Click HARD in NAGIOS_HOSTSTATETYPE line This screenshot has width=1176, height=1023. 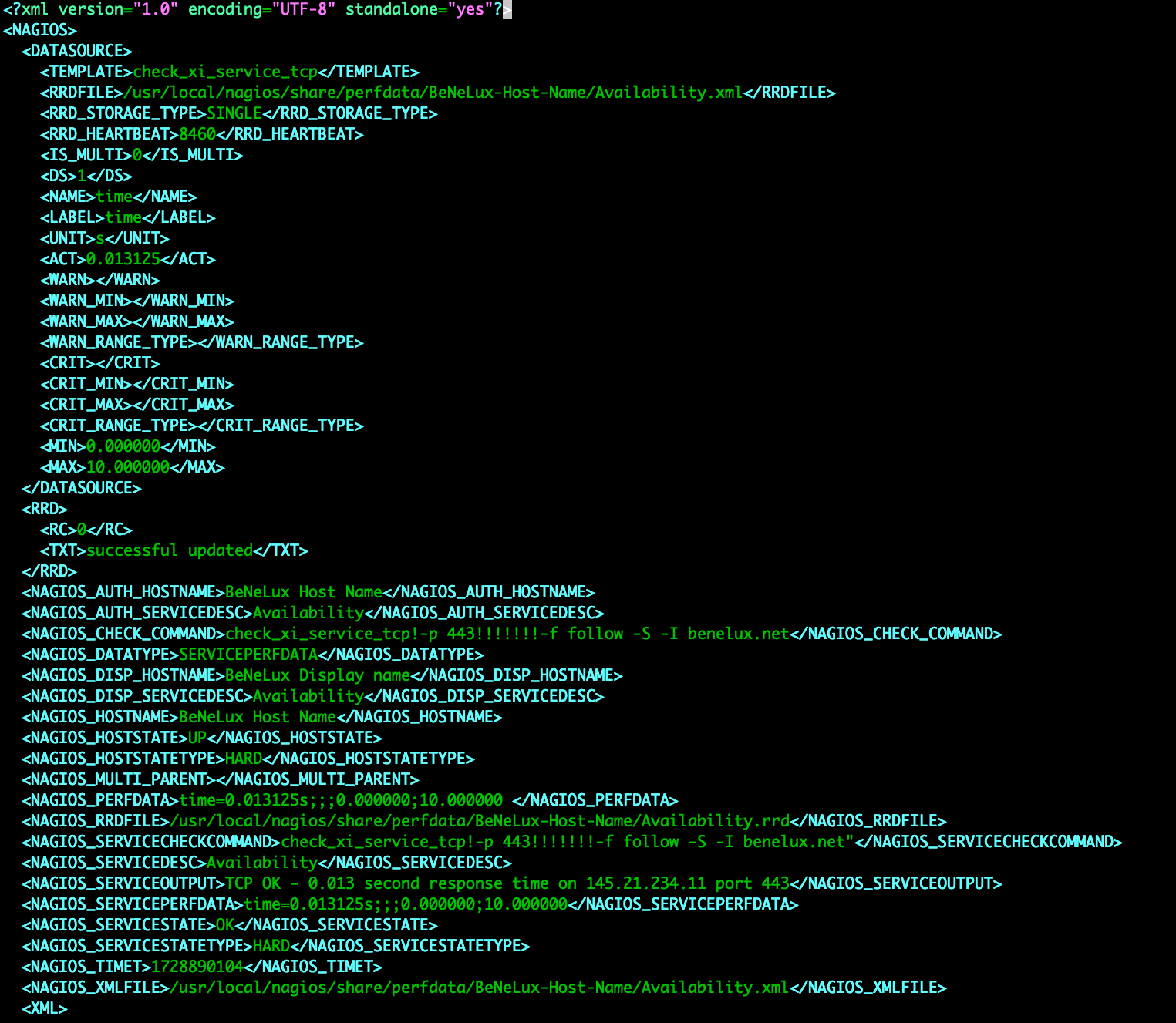[x=244, y=759]
